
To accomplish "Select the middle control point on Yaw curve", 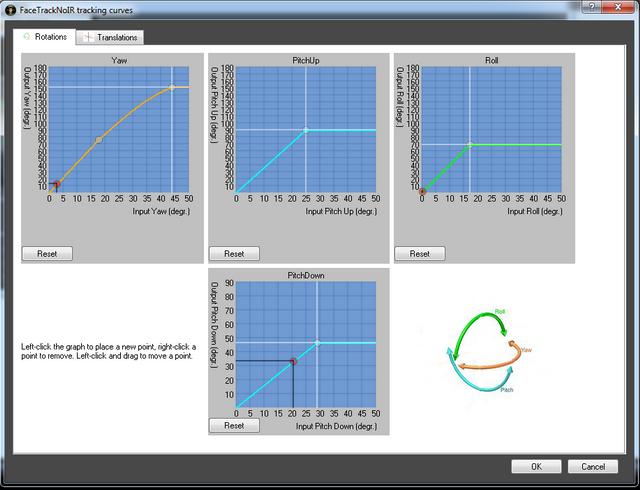I will (98, 140).
